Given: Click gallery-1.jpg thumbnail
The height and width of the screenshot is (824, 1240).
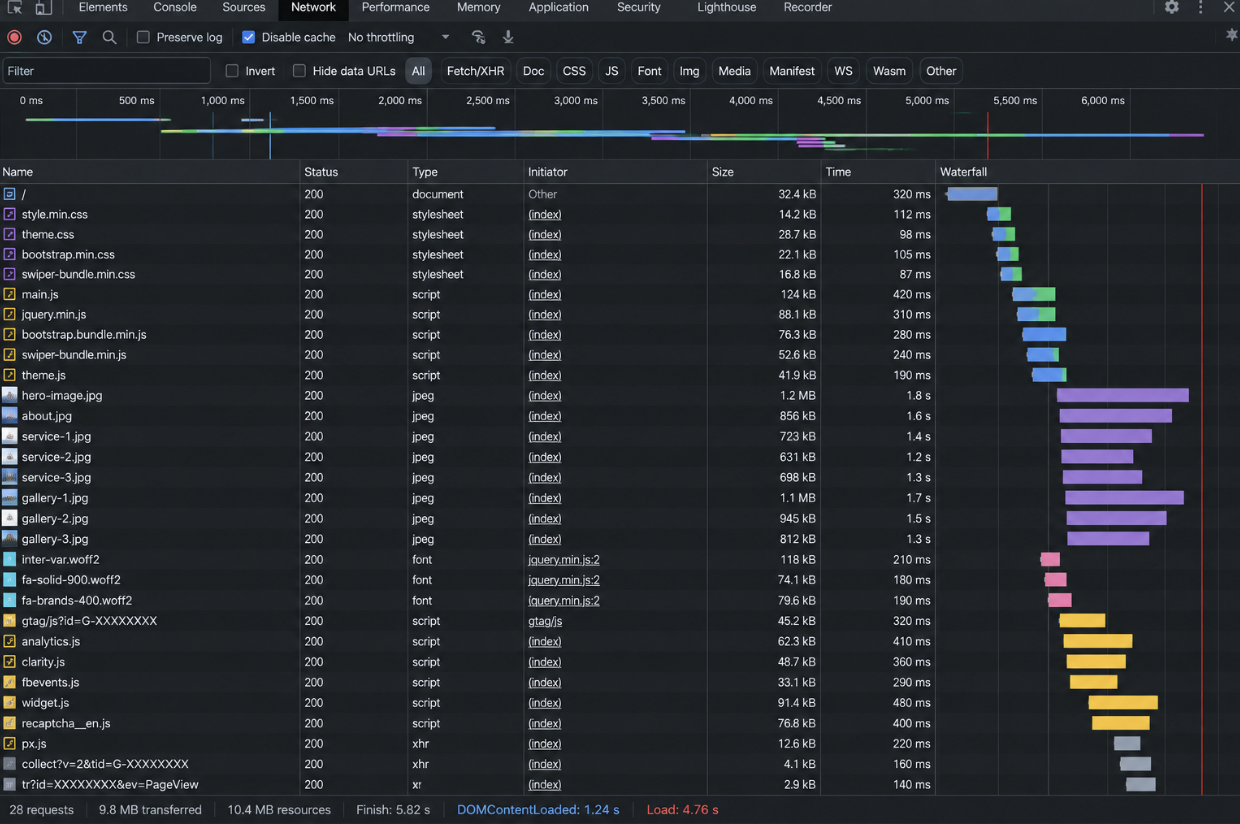Looking at the screenshot, I should coord(9,497).
